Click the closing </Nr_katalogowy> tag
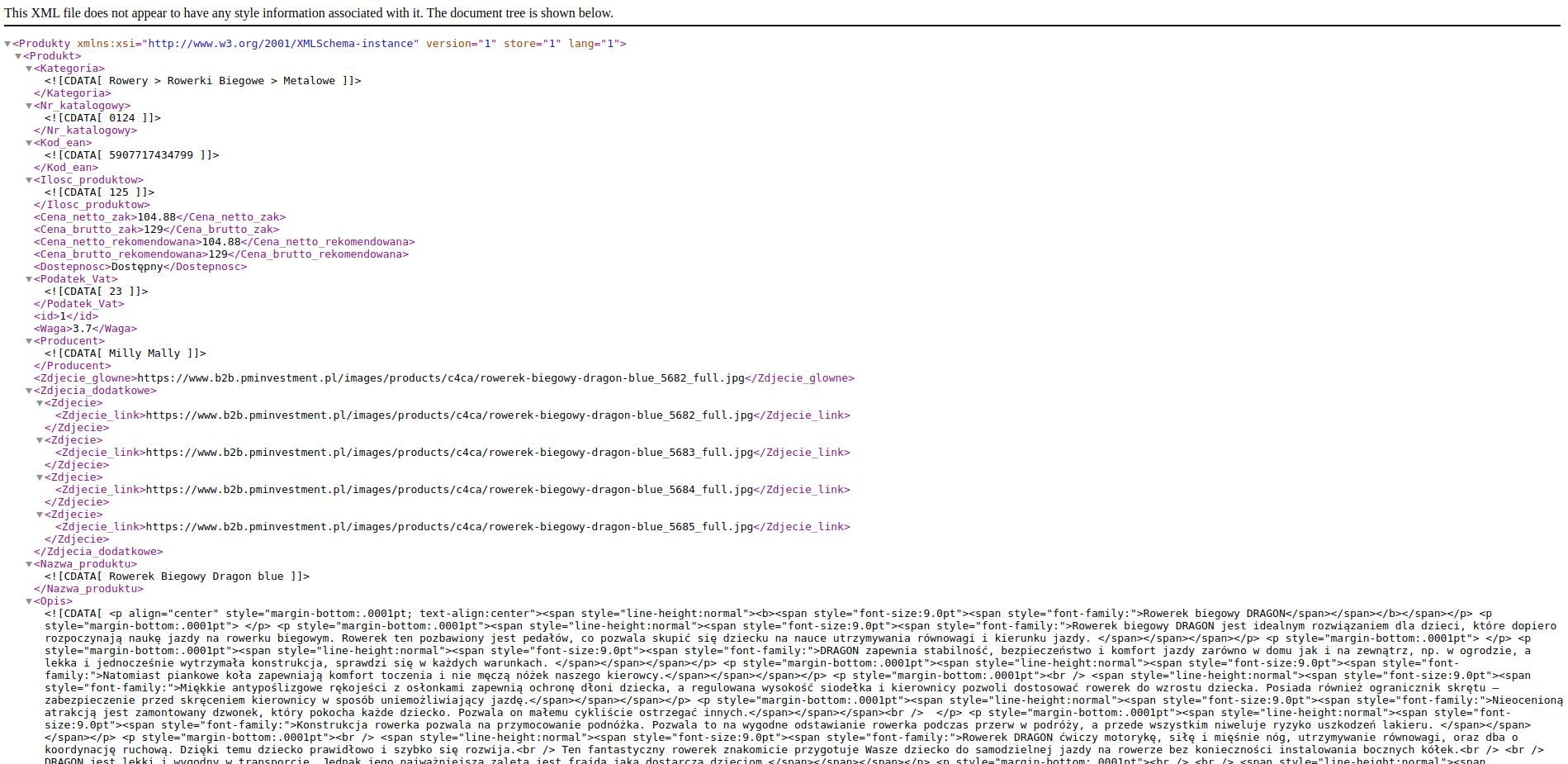1568x764 pixels. point(86,130)
